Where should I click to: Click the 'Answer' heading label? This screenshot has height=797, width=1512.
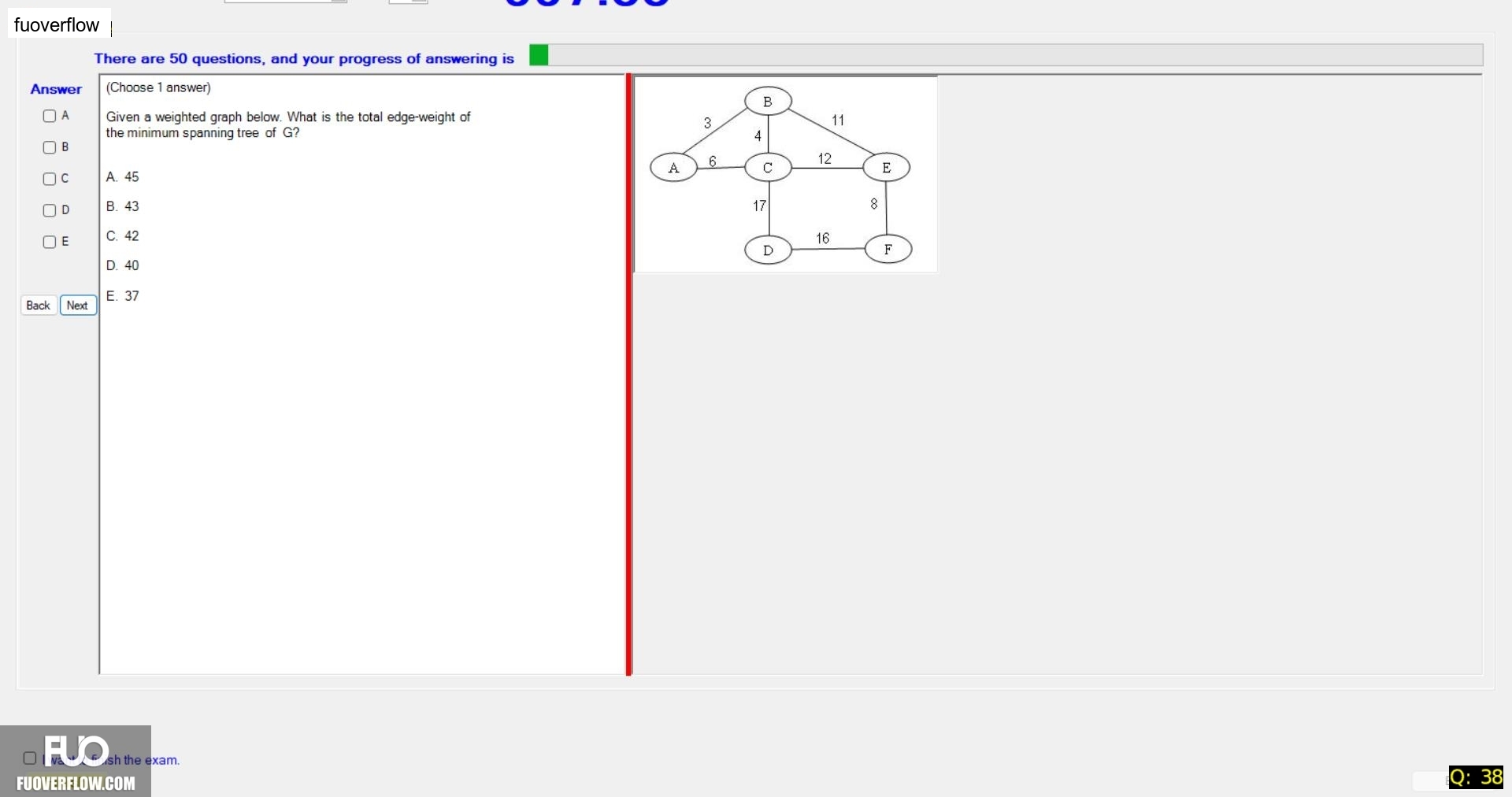click(x=56, y=89)
